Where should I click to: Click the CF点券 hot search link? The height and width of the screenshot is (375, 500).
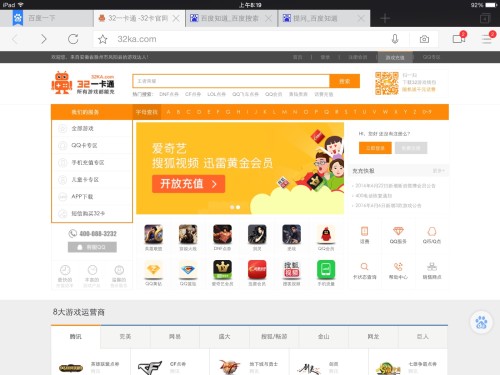pyautogui.click(x=193, y=94)
